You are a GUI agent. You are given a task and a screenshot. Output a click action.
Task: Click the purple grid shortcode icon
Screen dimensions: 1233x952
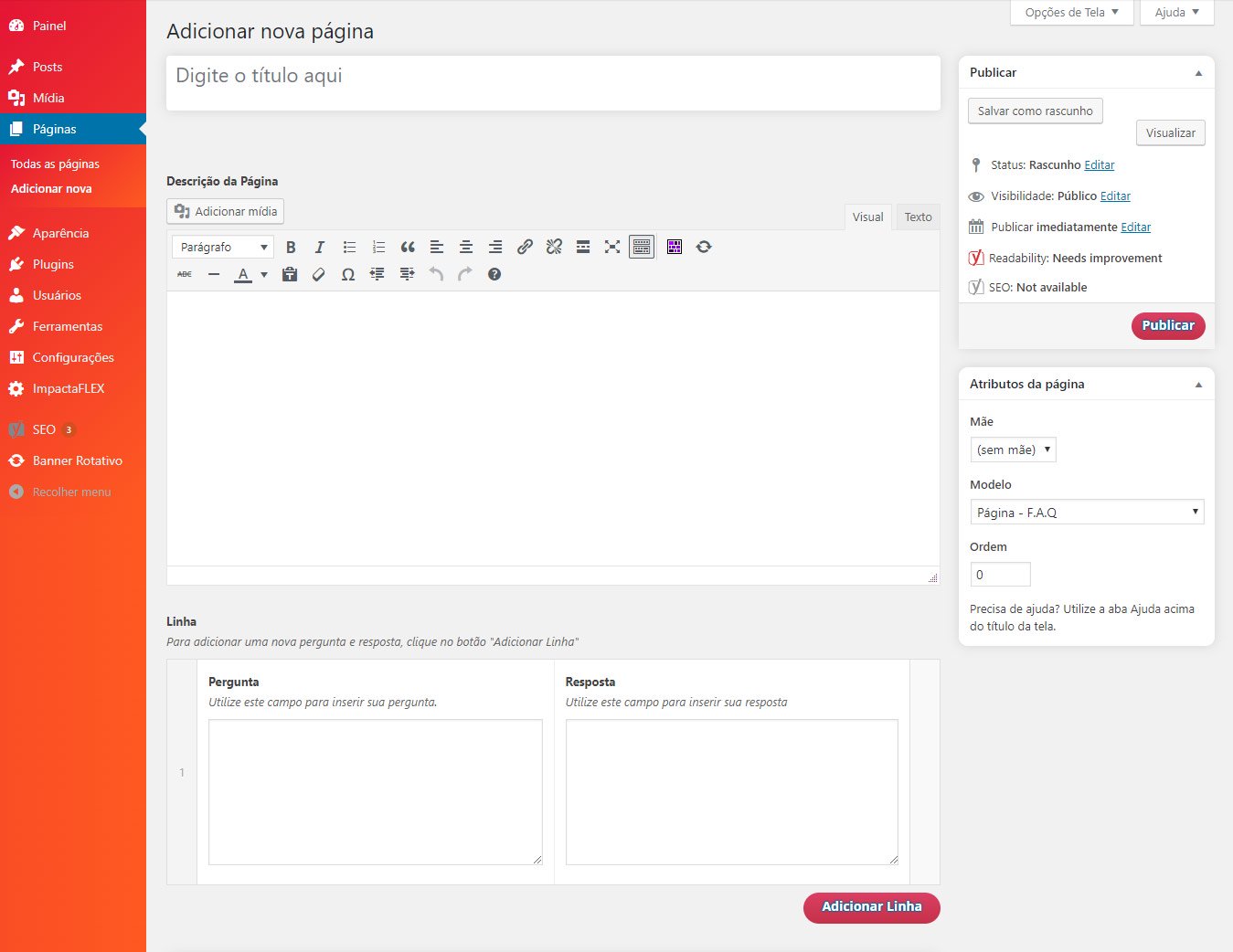[675, 247]
